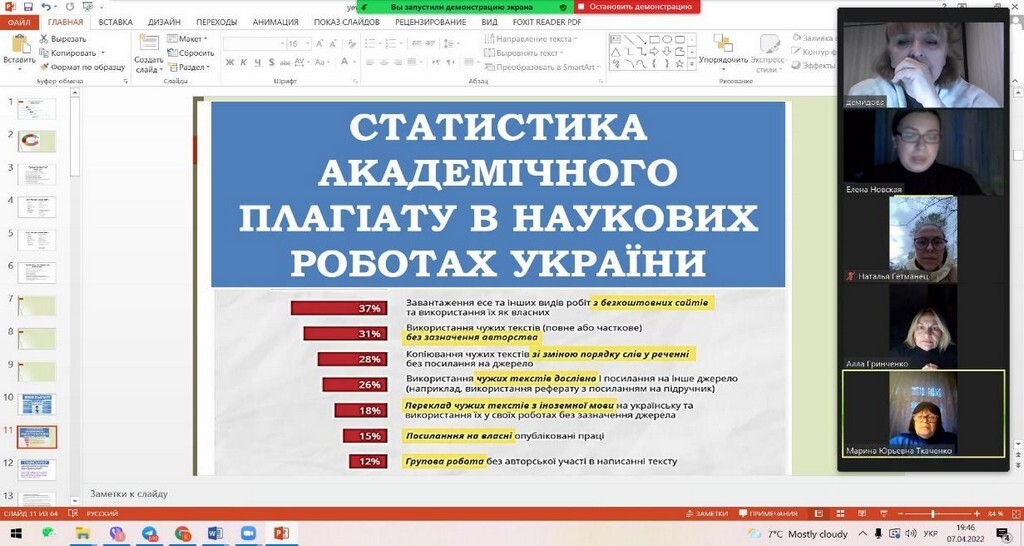Viewport: 1024px width, 546px height.
Task: Cut selection with Вырезать
Action: pos(63,39)
